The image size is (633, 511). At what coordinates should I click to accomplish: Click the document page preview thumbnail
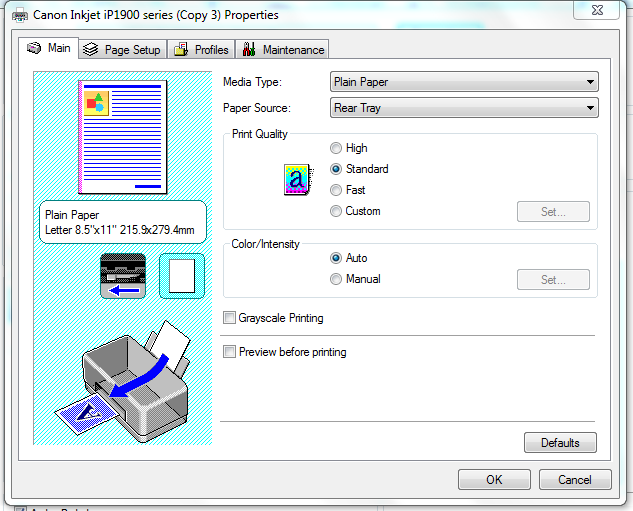coord(123,137)
